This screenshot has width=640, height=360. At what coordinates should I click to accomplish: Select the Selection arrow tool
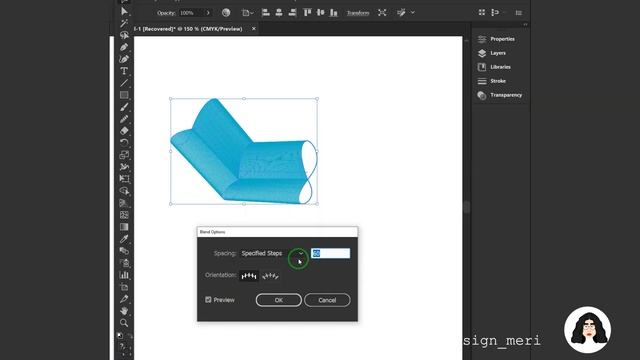(124, 11)
